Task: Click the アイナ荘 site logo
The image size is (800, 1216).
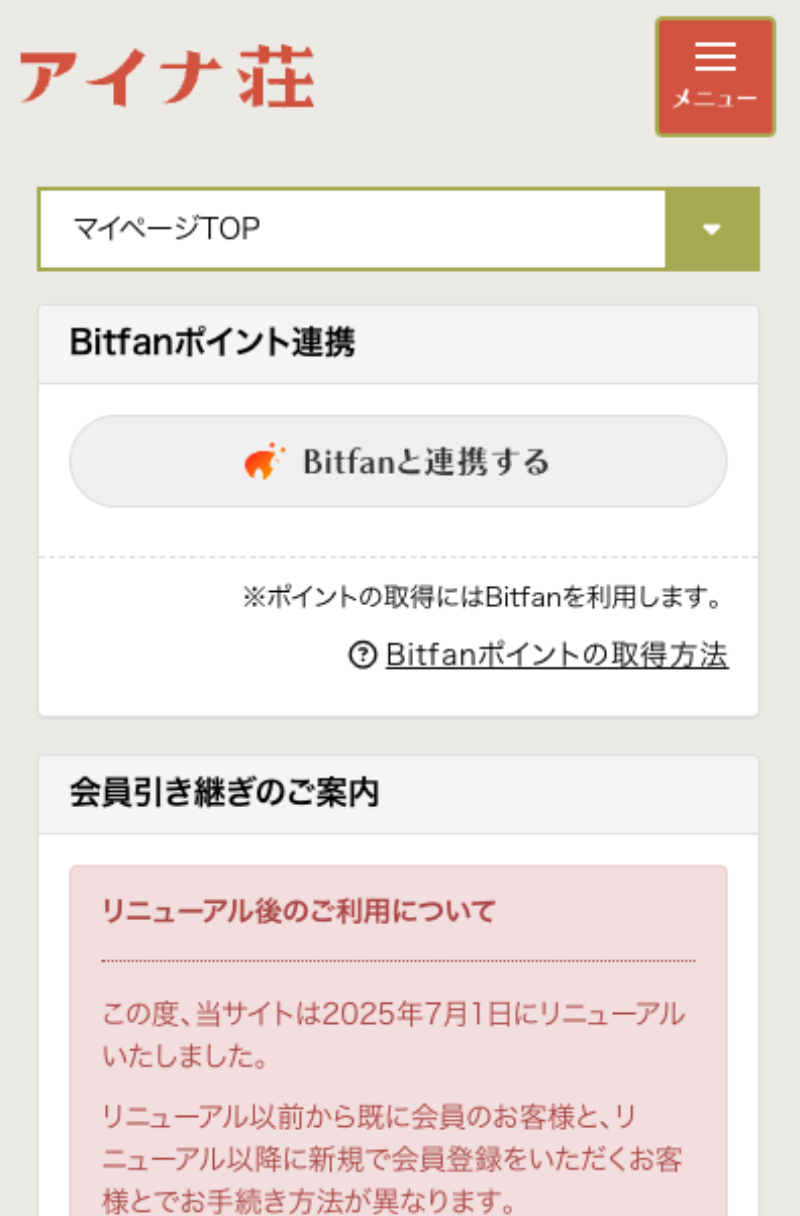Action: 167,77
